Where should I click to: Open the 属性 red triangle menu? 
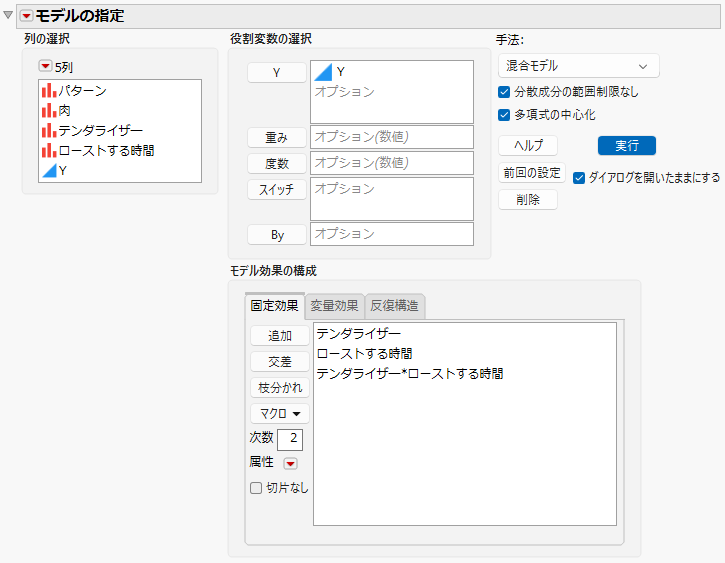(290, 463)
